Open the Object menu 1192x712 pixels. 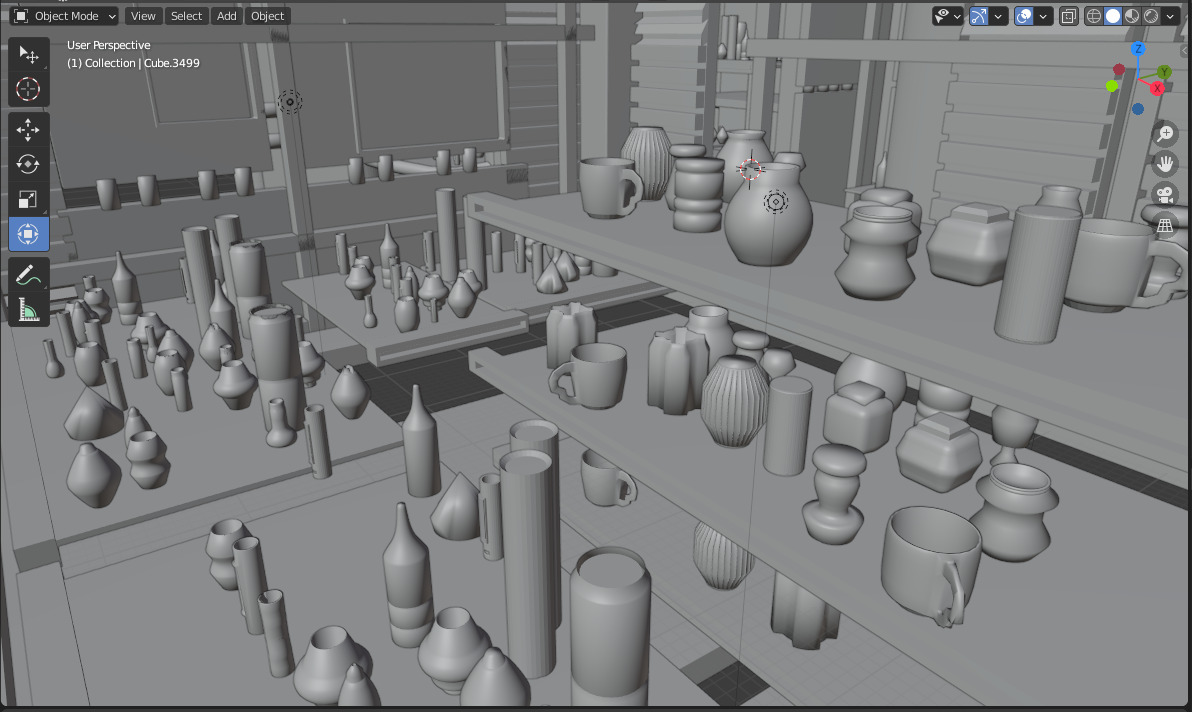(268, 16)
